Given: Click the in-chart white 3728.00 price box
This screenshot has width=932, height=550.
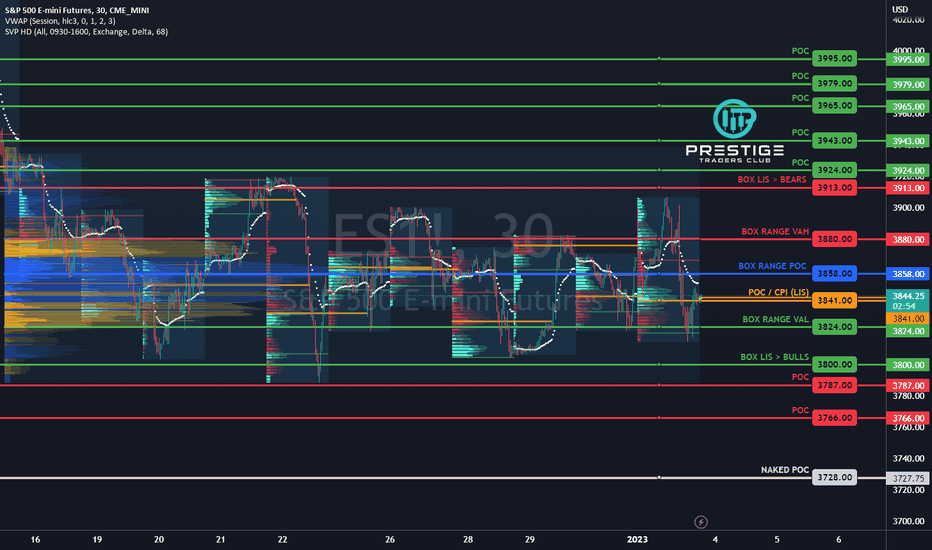Looking at the screenshot, I should click(835, 477).
